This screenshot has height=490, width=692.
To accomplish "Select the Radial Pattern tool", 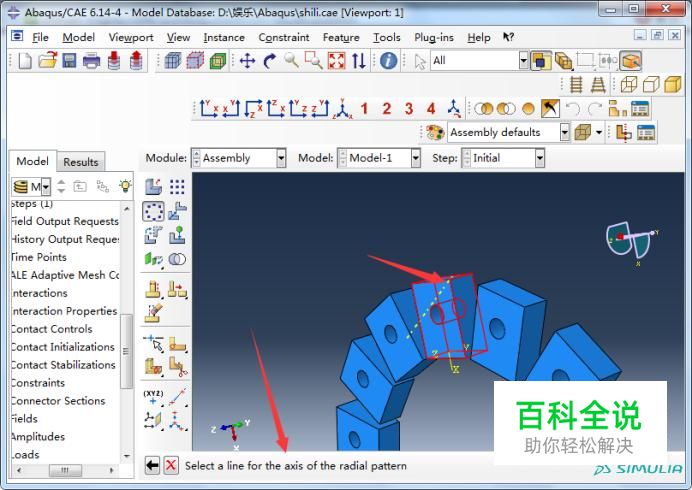I will [x=153, y=211].
